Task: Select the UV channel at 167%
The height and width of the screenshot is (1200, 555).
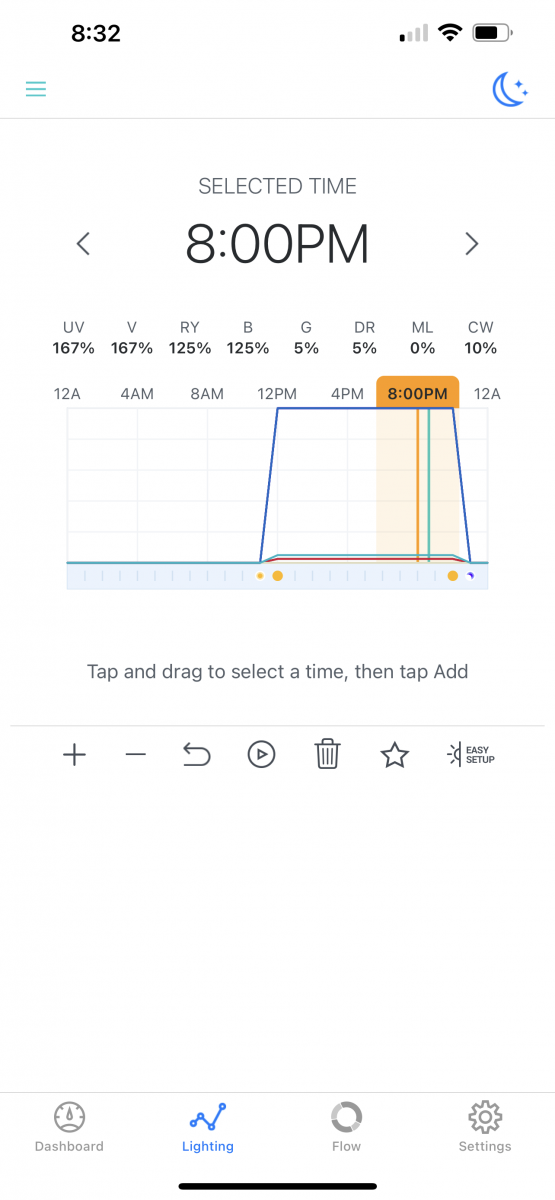Action: pos(73,338)
